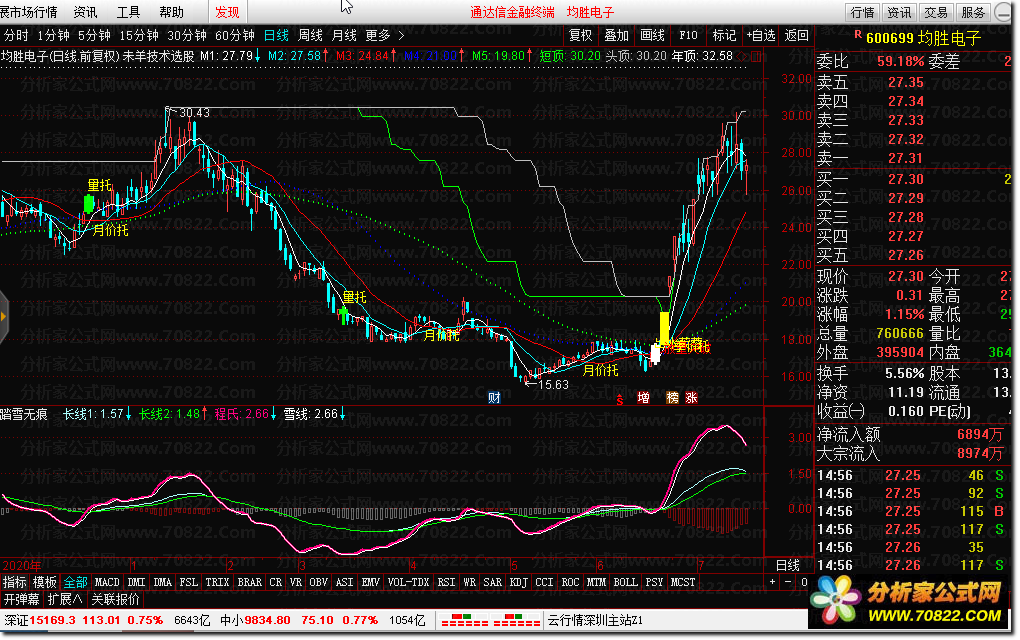Switch indicator to BOLL
The height and width of the screenshot is (640, 1020).
tap(625, 582)
